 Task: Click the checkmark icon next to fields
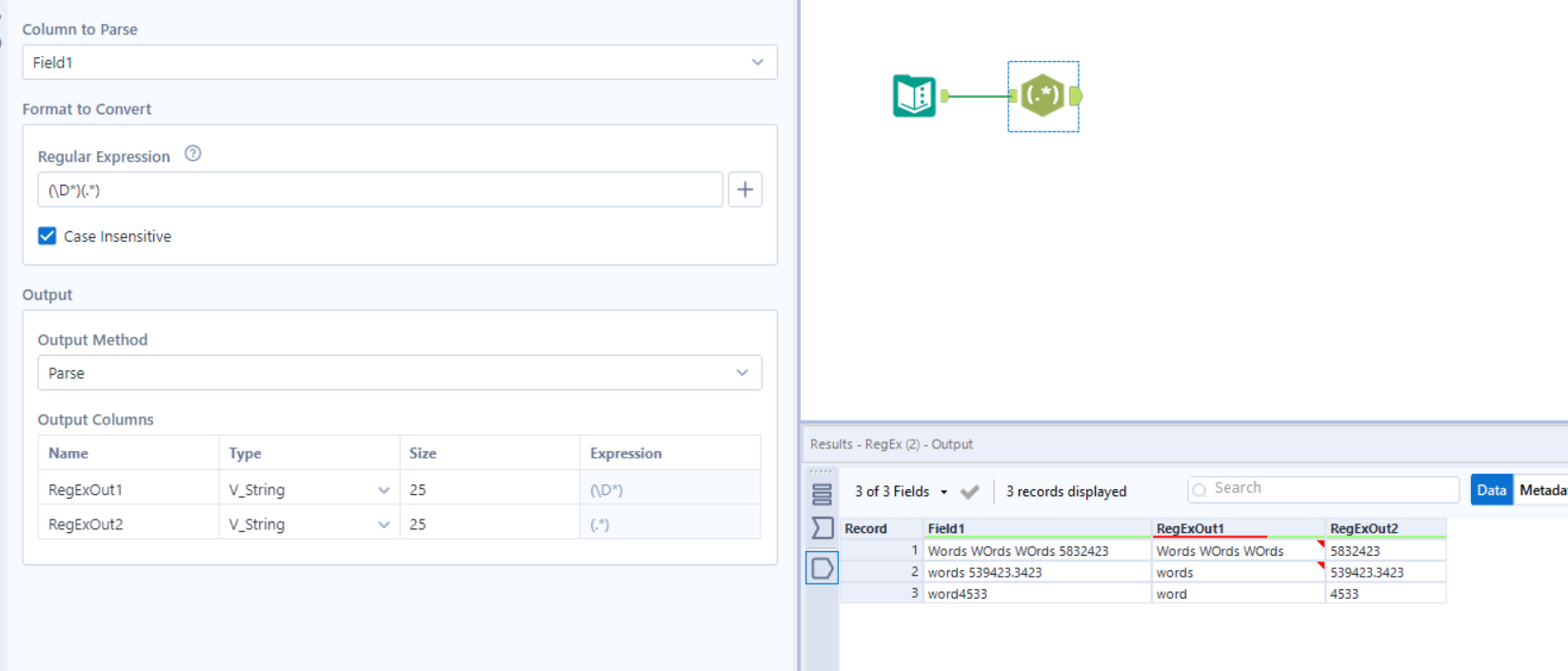(969, 491)
